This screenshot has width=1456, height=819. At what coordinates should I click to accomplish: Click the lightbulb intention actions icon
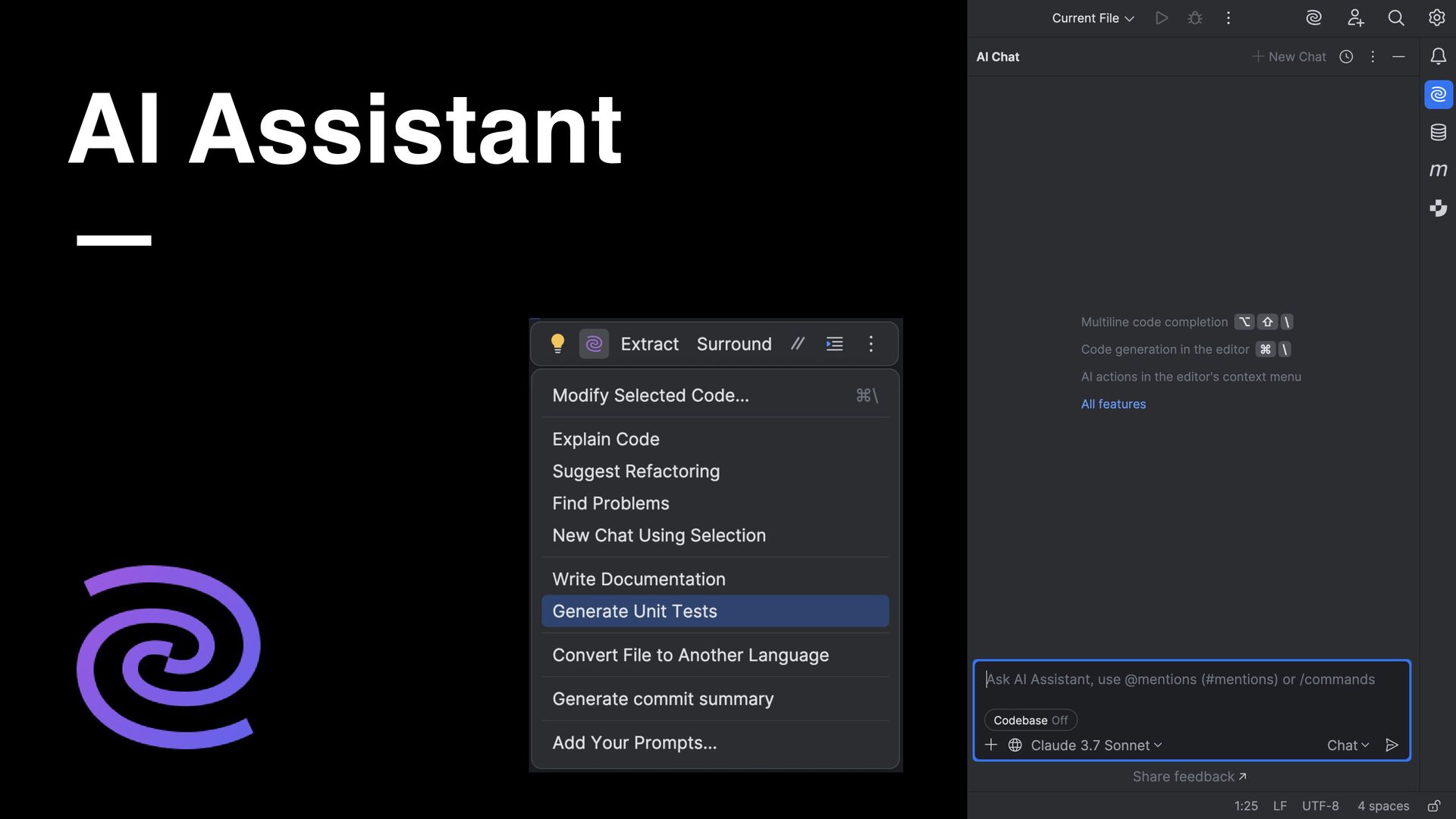557,344
